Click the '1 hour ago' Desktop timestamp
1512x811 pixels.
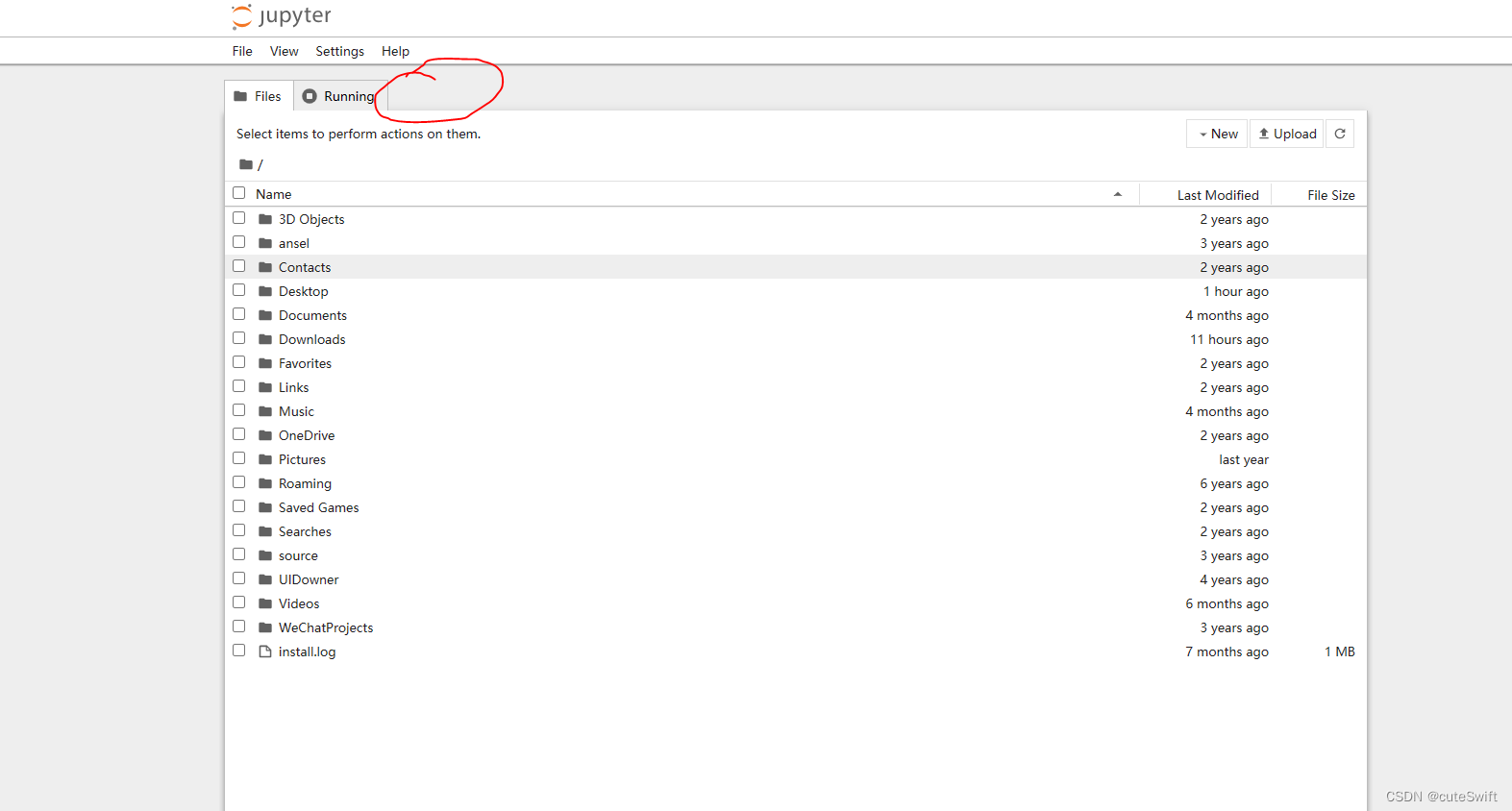(1236, 291)
